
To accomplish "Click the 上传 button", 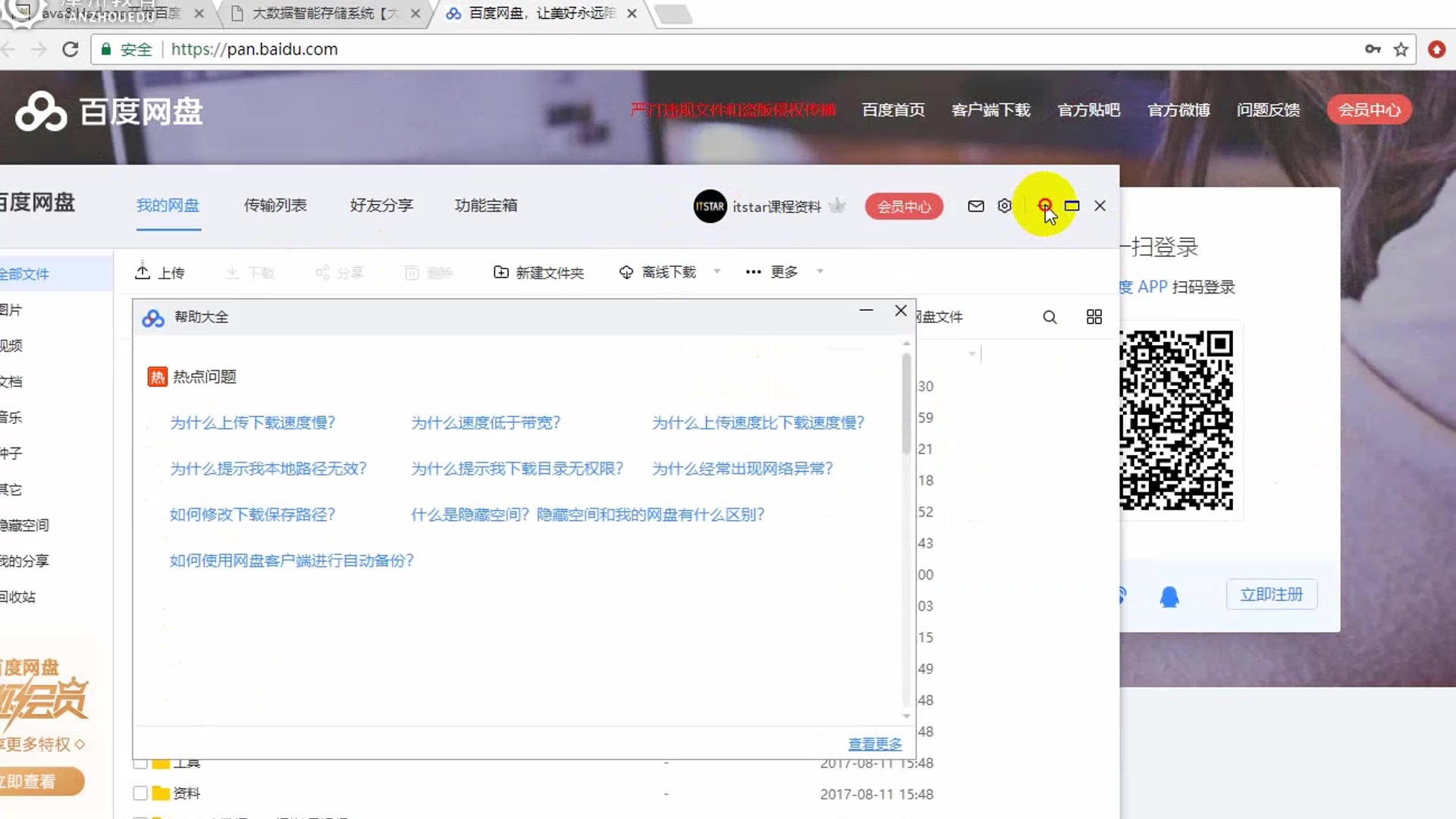I will [x=160, y=272].
